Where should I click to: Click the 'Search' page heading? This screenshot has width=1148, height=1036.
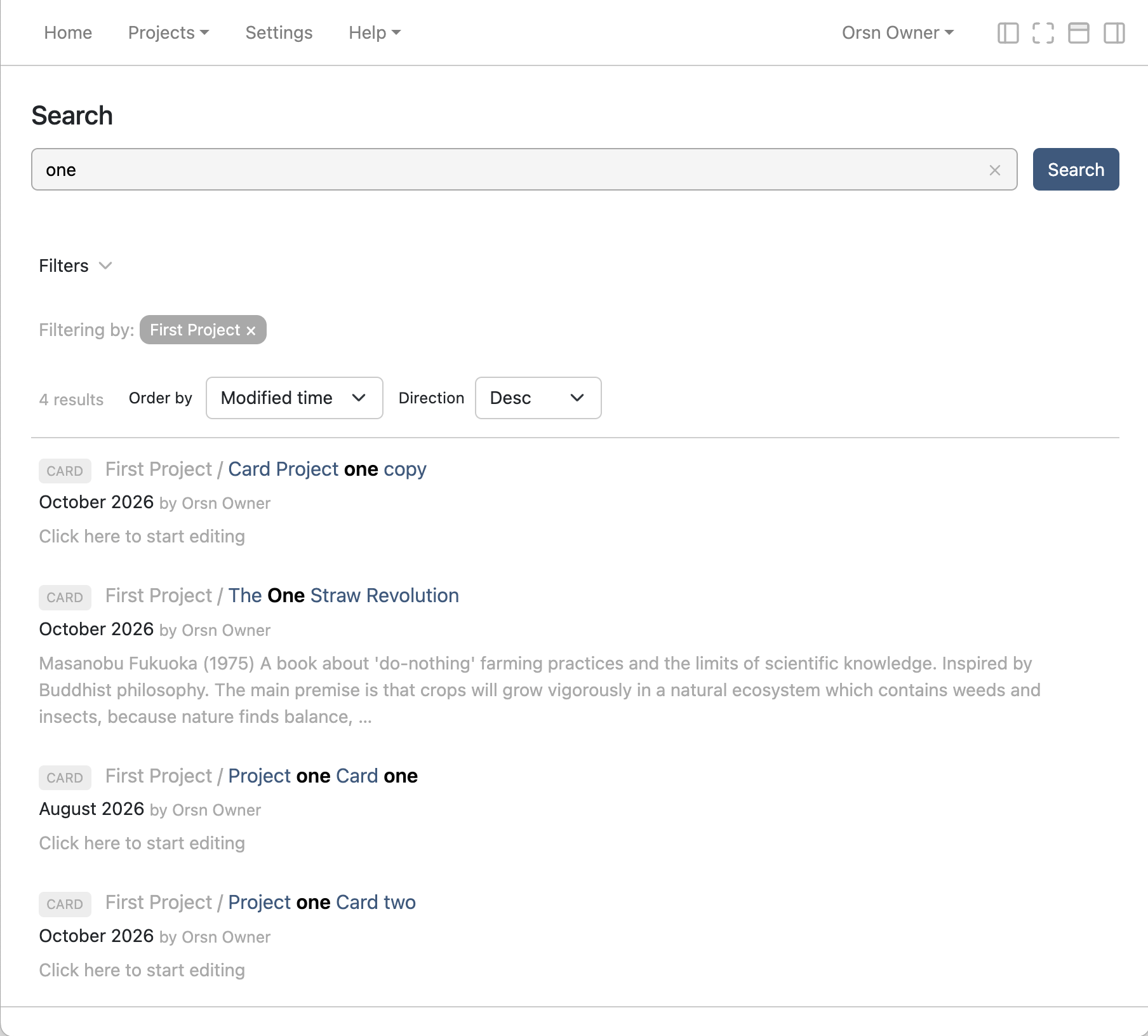pos(72,116)
